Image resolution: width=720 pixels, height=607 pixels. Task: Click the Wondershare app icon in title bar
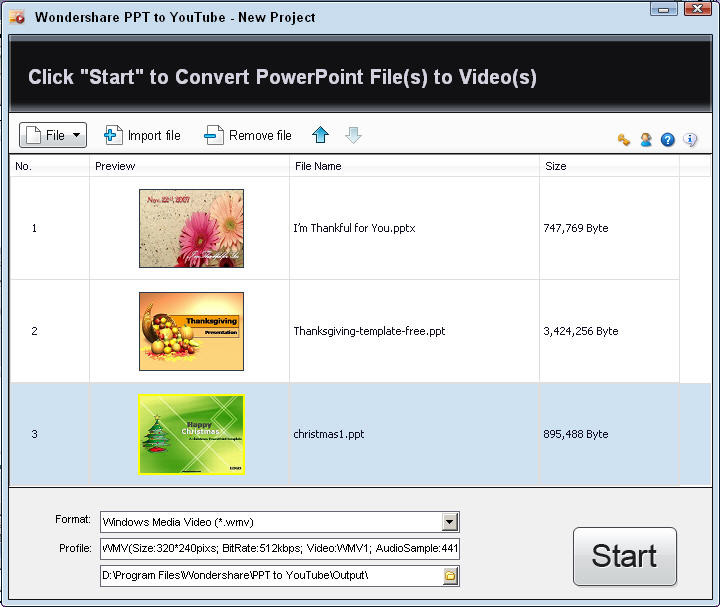[x=17, y=17]
